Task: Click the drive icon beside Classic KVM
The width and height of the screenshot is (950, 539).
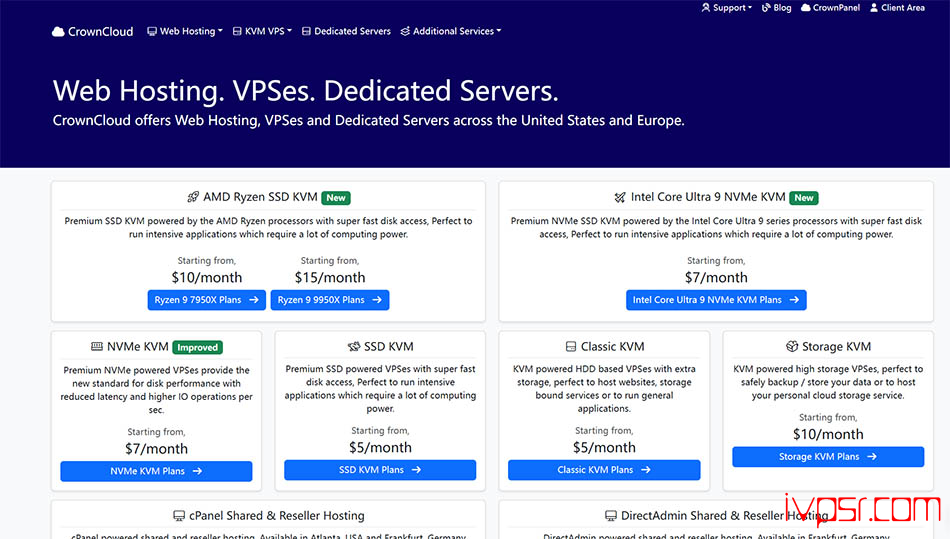Action: 571,346
